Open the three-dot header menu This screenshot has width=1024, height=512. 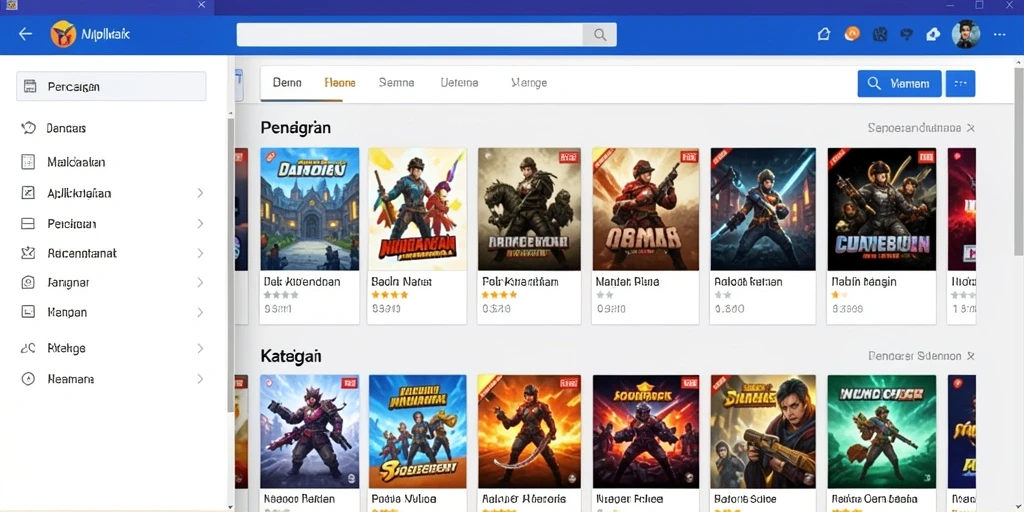pyautogui.click(x=1000, y=34)
